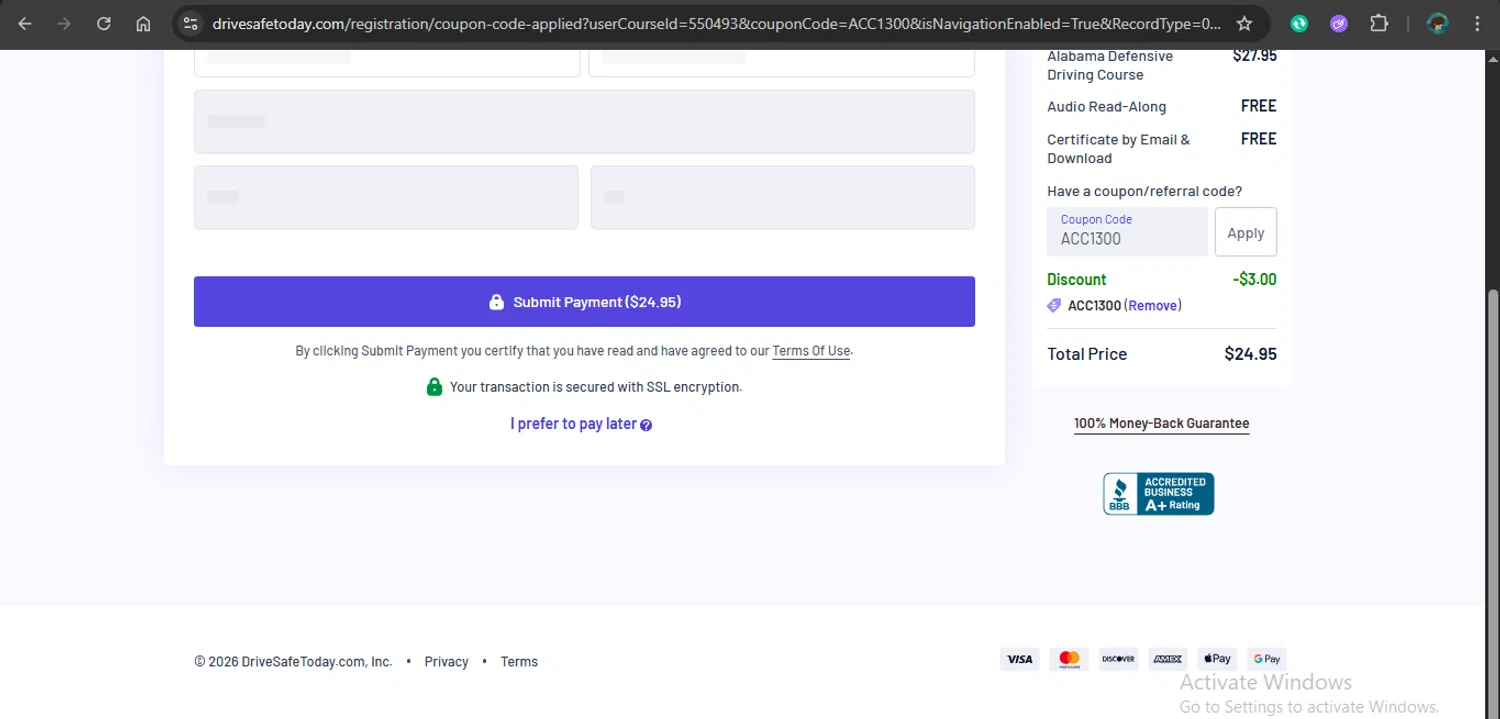Screen dimensions: 1500x719
Task: Click the Coupon Code input field
Action: tap(1127, 232)
